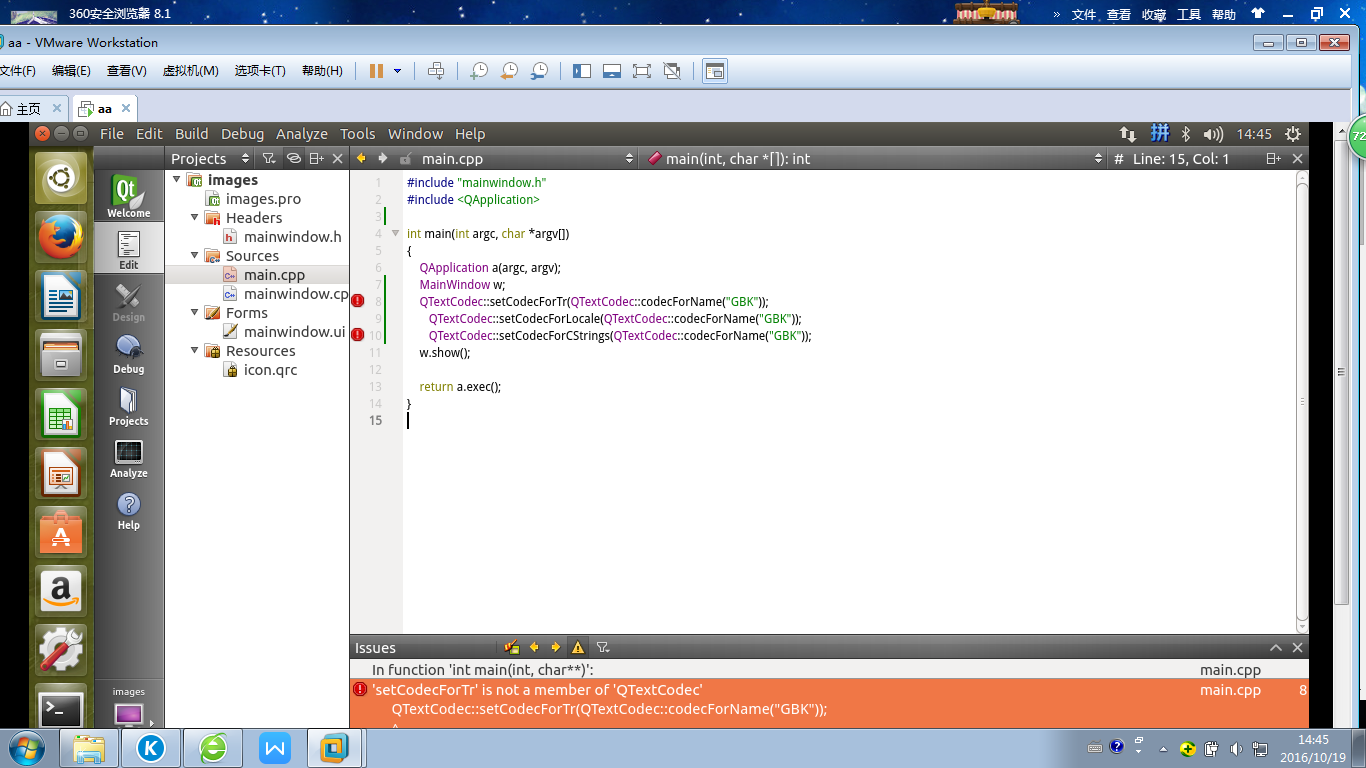Screen dimensions: 1366x768
Task: Go forward in editor navigation history
Action: 382,158
